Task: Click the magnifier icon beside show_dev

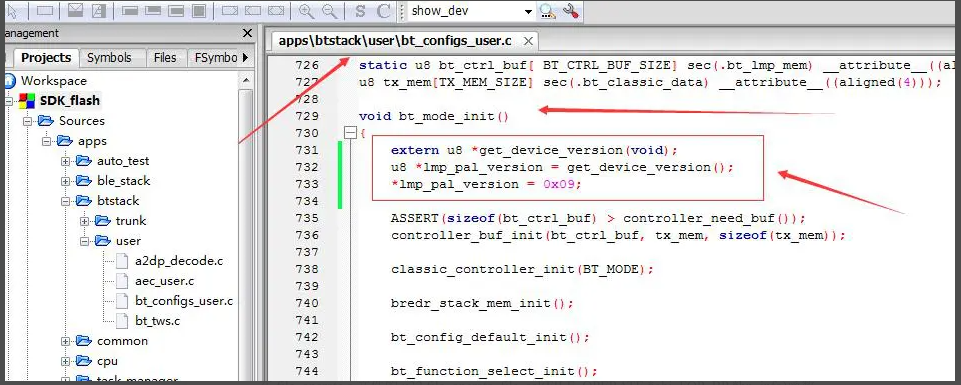Action: 547,10
